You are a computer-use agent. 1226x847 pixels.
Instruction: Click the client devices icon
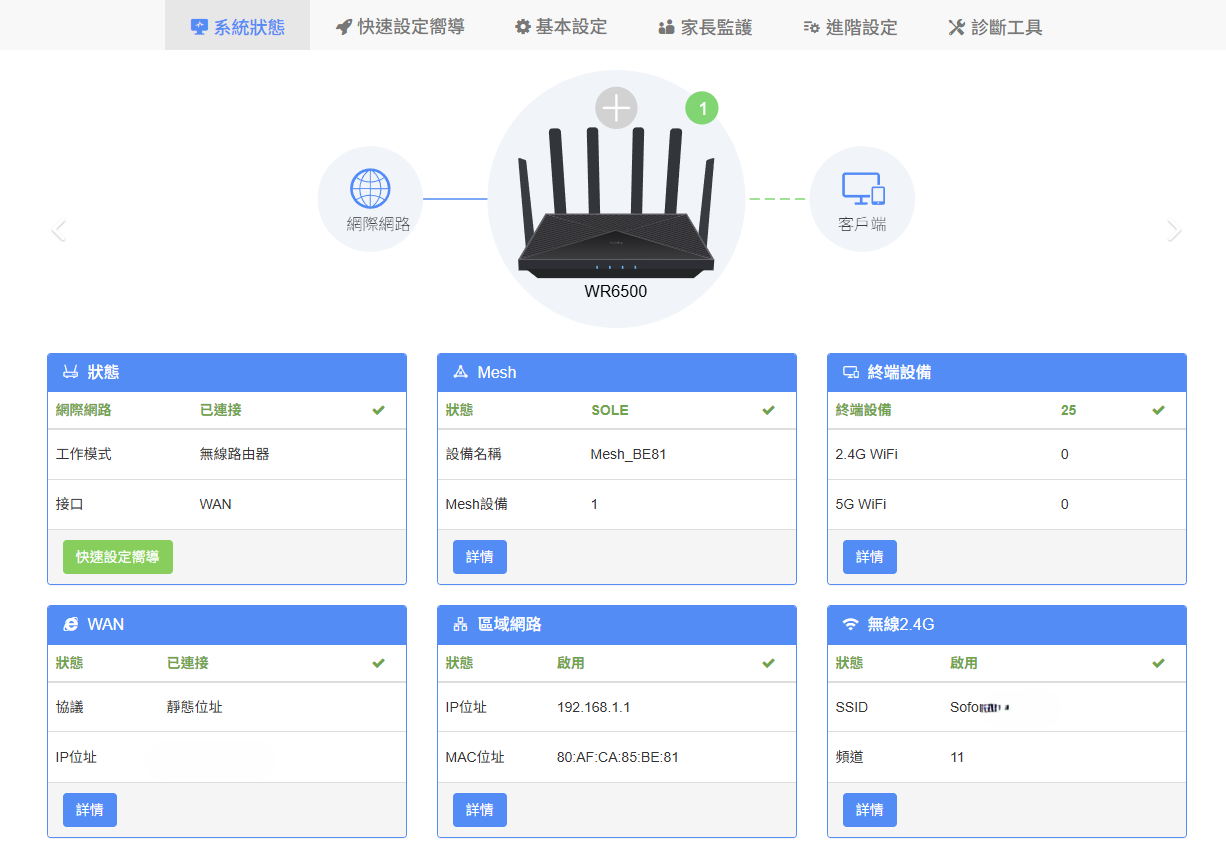(862, 189)
